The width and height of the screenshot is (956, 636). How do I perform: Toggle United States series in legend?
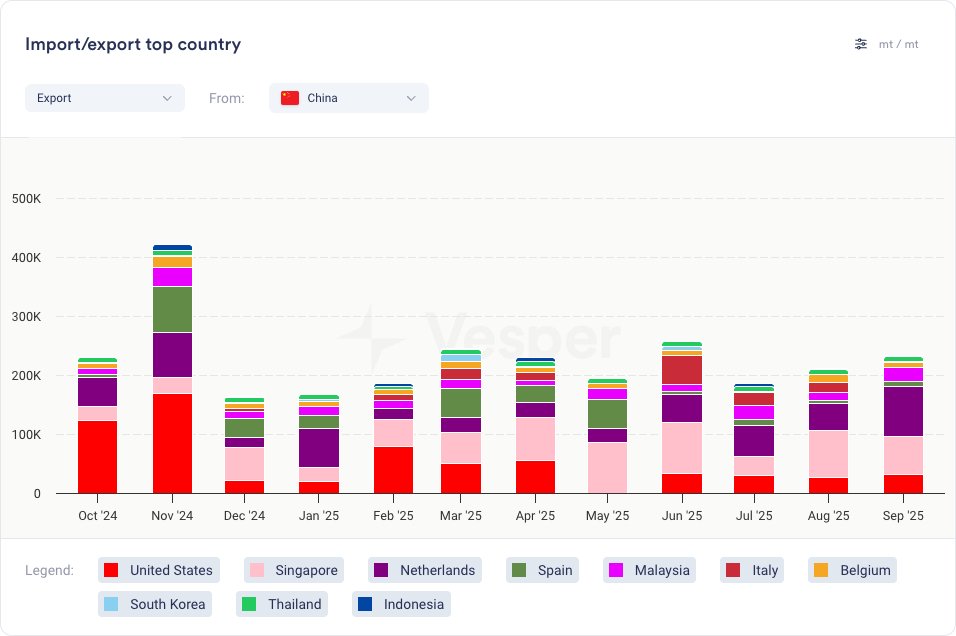(159, 570)
